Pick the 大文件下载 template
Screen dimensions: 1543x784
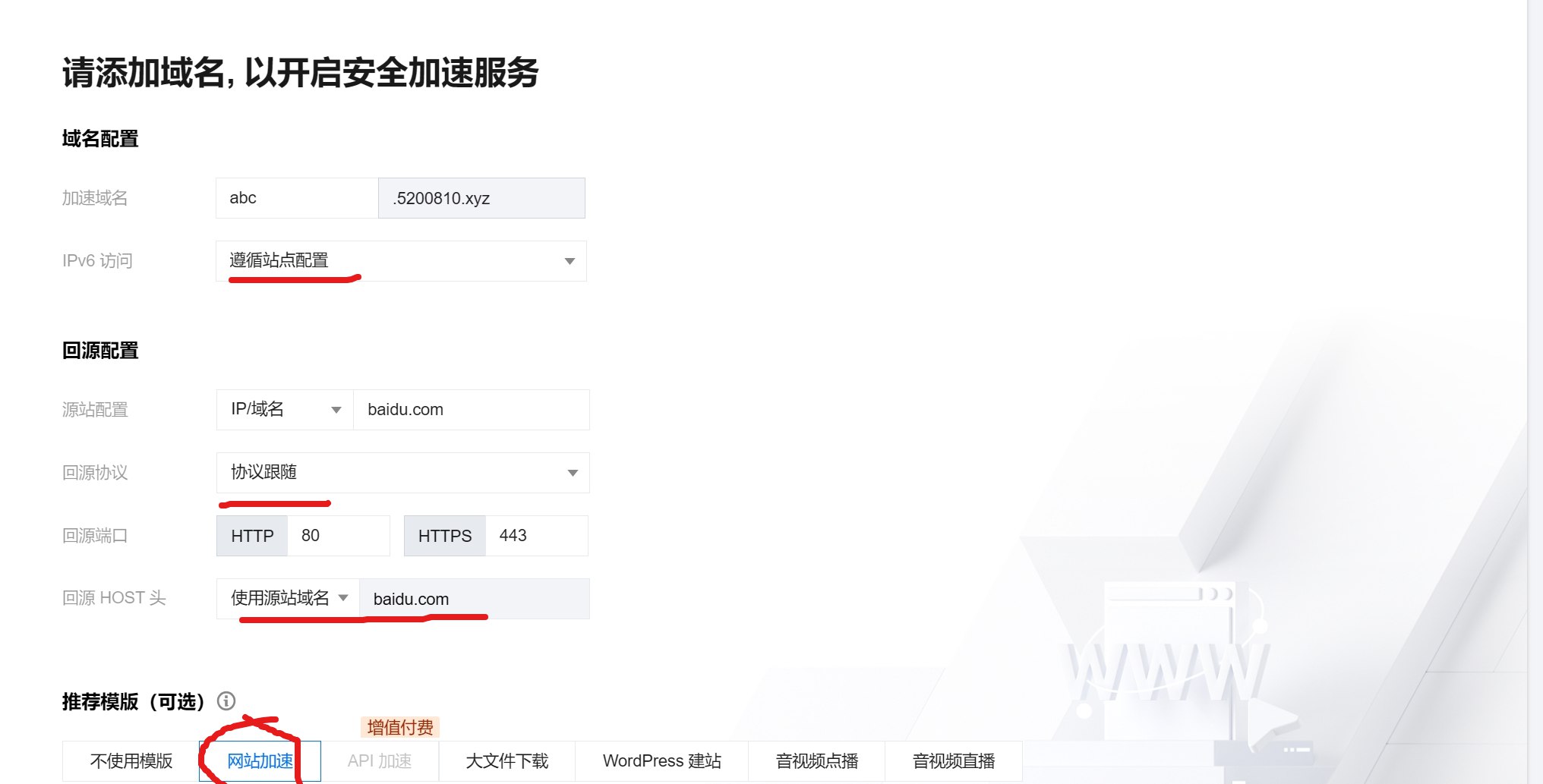click(506, 760)
